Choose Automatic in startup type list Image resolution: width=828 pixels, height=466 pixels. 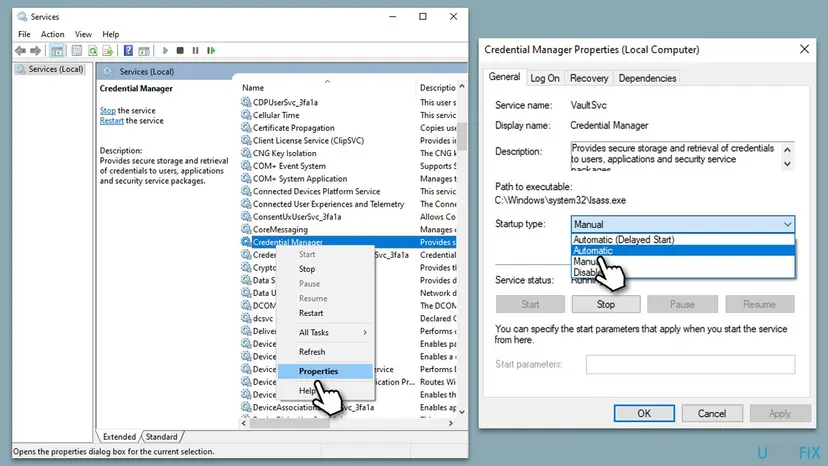point(683,250)
